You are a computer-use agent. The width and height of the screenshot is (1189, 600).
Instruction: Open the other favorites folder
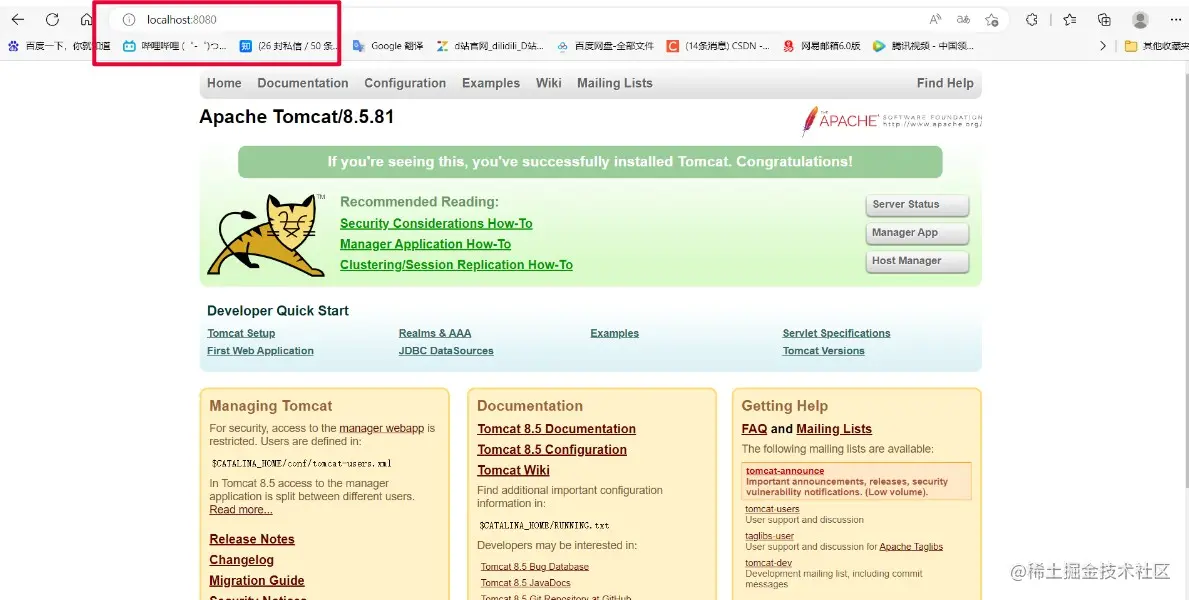[1156, 46]
